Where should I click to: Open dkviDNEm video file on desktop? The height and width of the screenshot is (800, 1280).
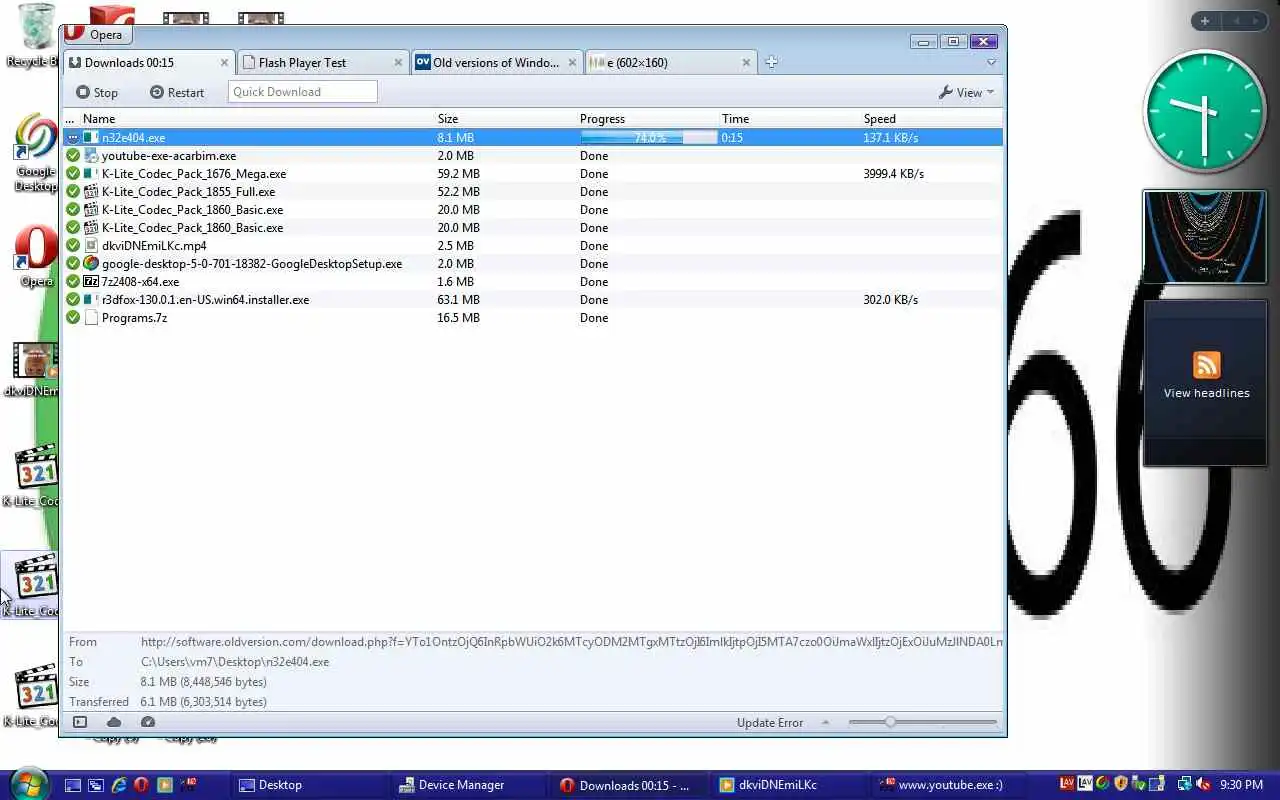coord(33,369)
